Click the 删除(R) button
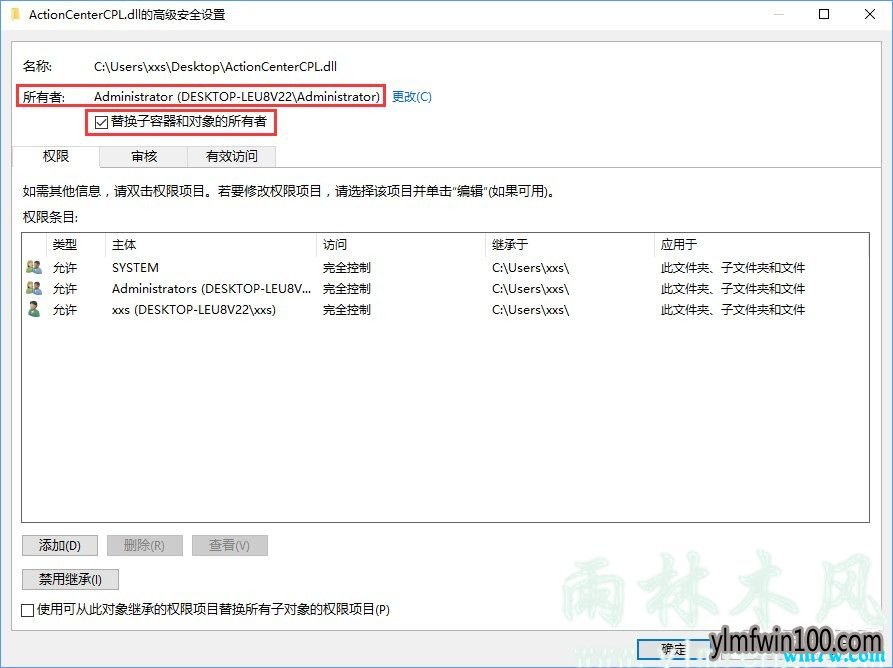Image resolution: width=893 pixels, height=668 pixels. 145,546
